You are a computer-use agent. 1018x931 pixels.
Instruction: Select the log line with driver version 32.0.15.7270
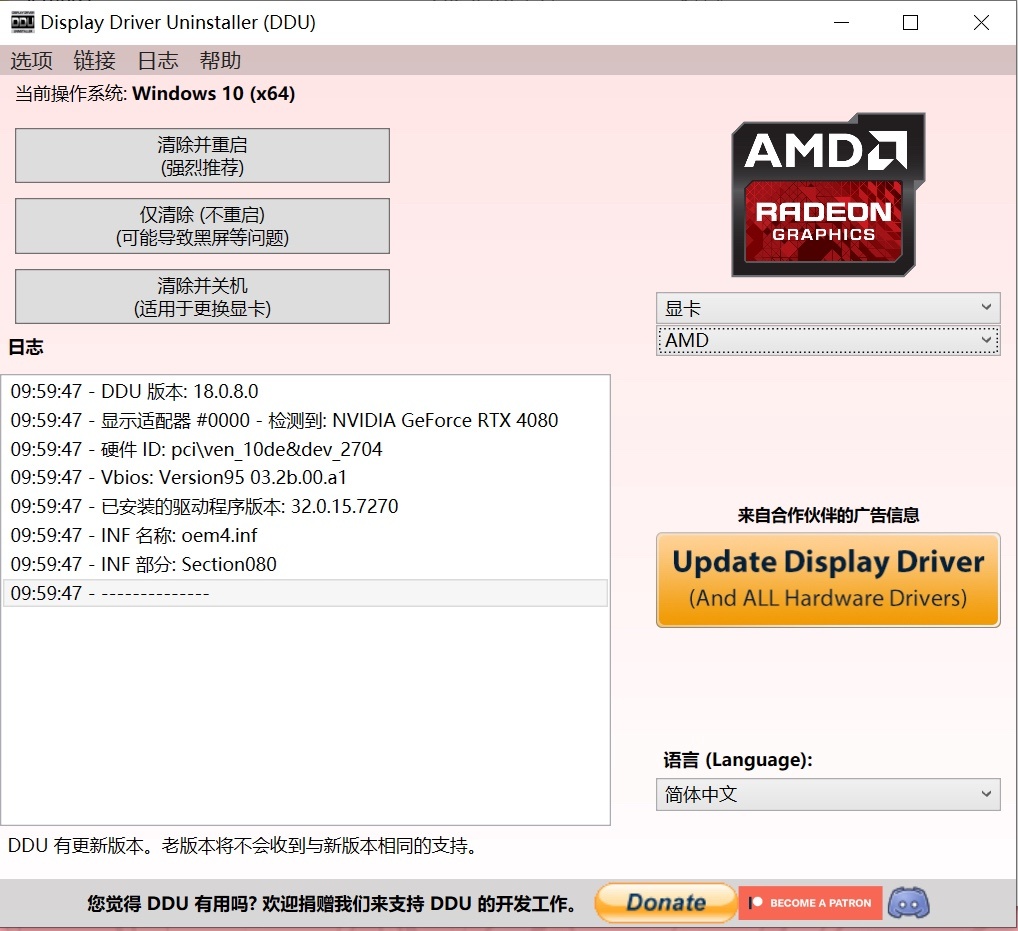[305, 506]
